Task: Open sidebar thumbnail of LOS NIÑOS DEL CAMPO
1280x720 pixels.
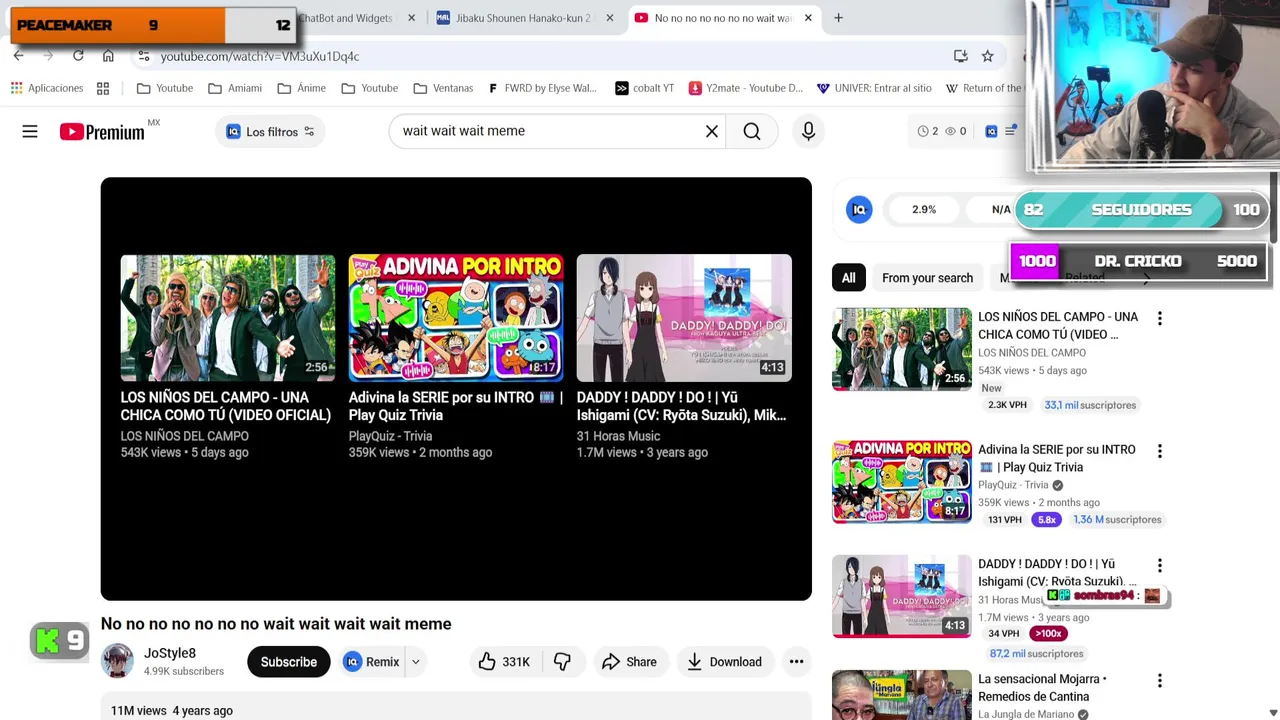Action: [901, 349]
